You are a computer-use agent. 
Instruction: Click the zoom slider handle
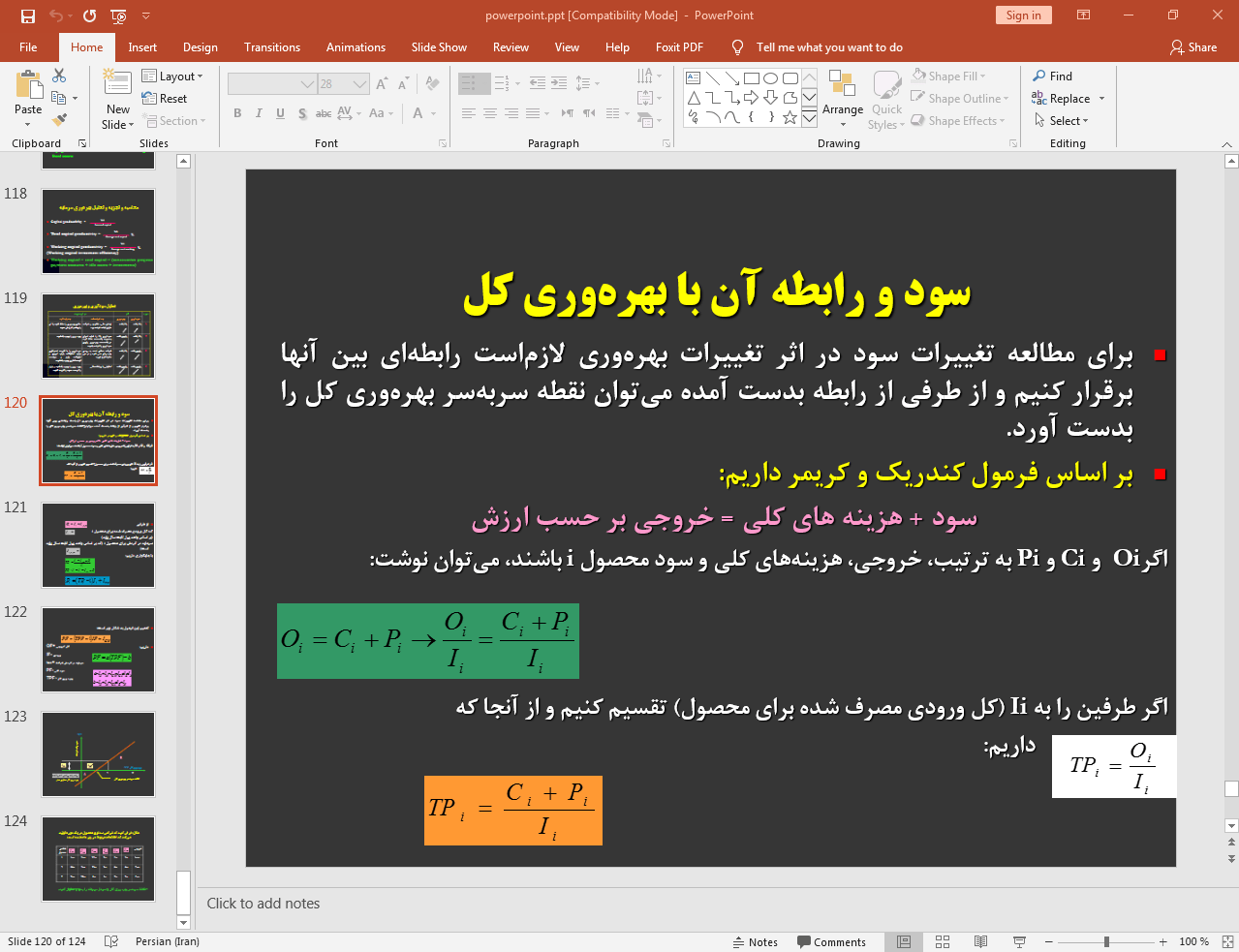coord(1106,941)
